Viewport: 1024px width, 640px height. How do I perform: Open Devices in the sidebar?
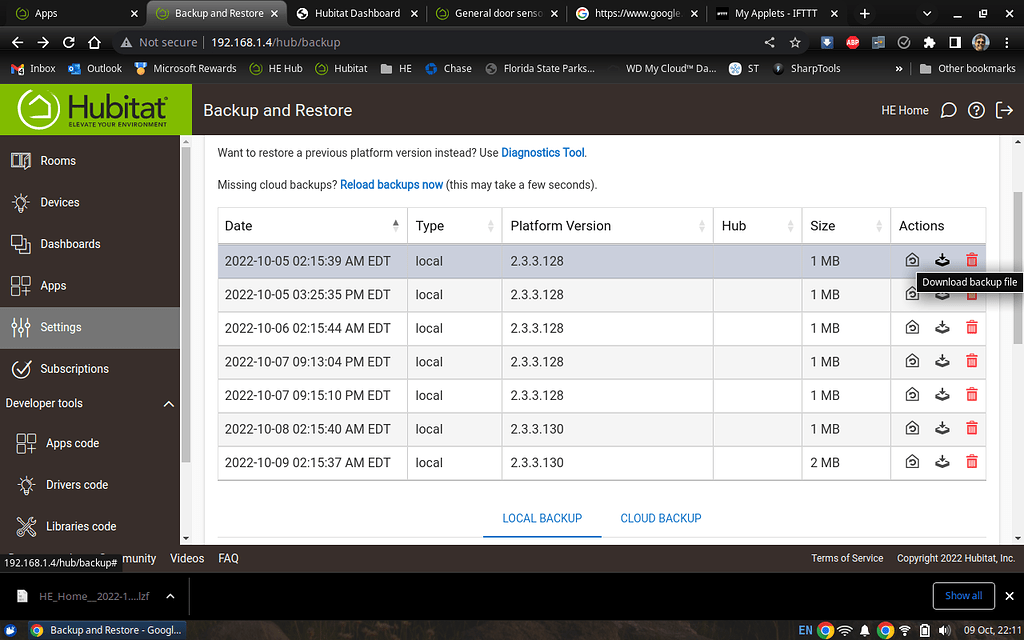(x=59, y=202)
